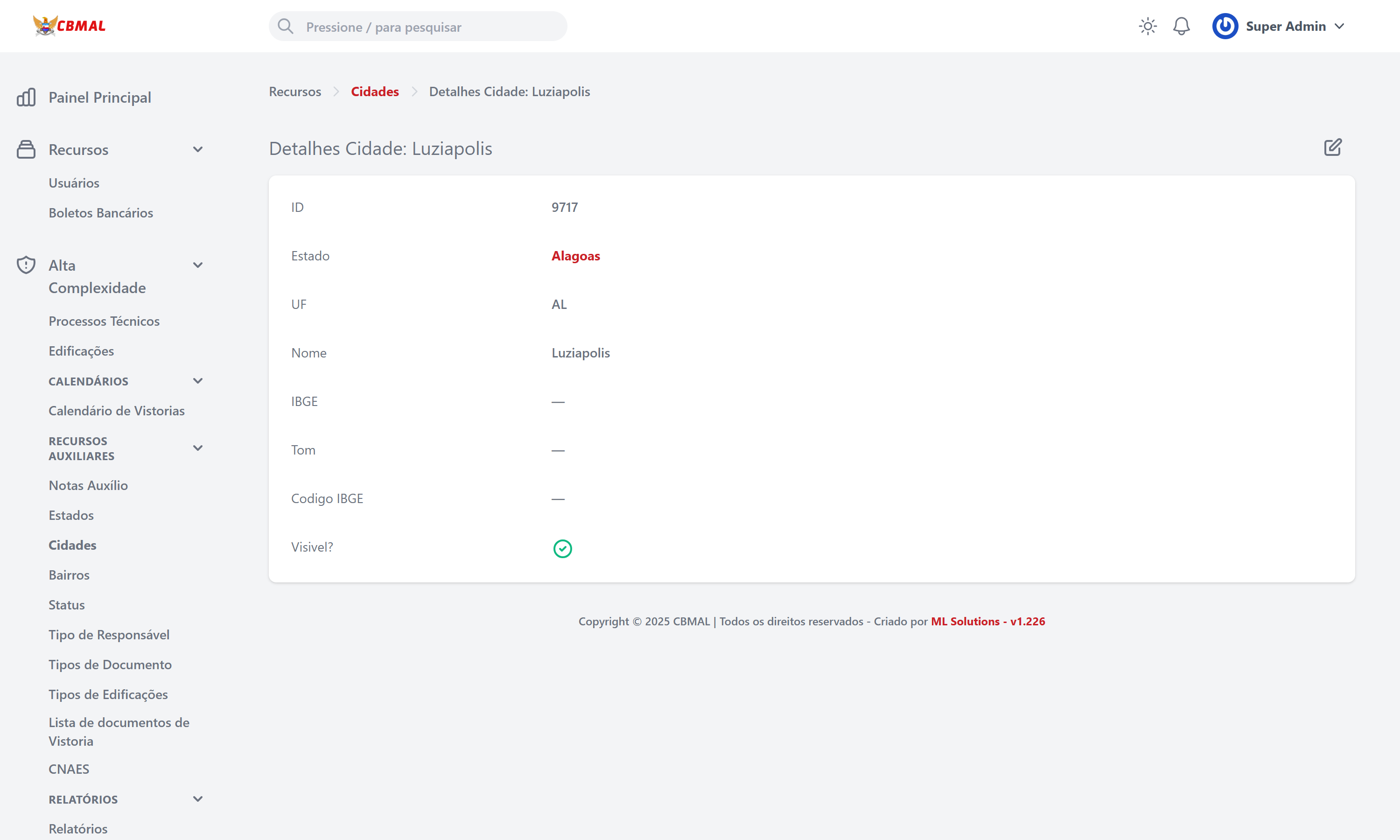This screenshot has width=1400, height=840.
Task: Collapse the Alta Complexidade section
Action: pos(197,265)
